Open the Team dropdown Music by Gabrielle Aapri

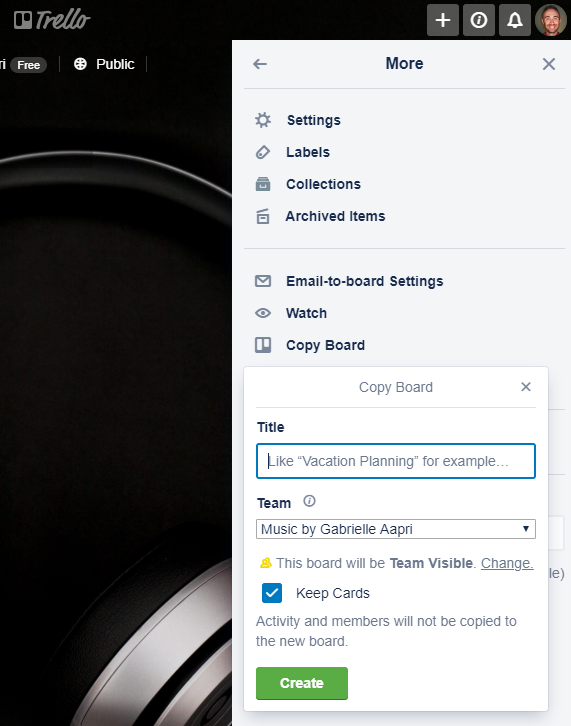tap(396, 529)
